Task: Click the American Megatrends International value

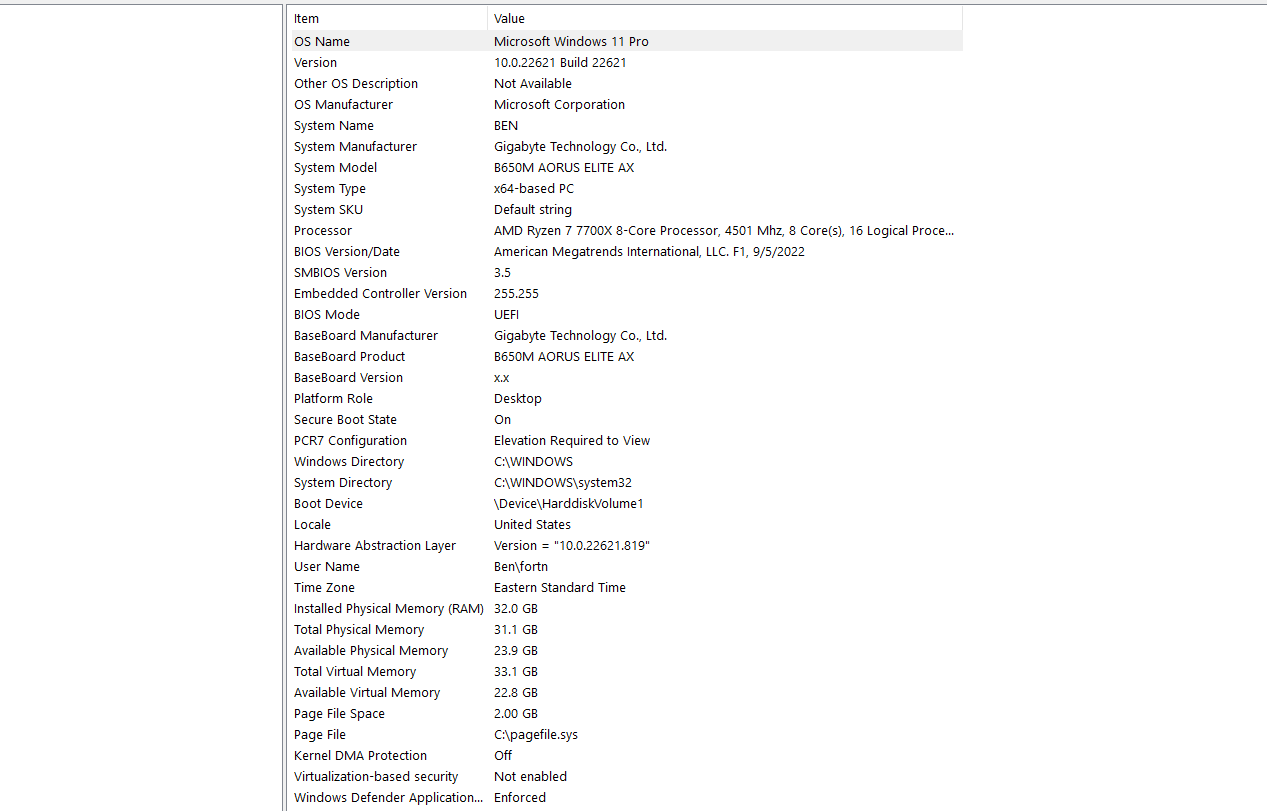Action: [x=649, y=251]
